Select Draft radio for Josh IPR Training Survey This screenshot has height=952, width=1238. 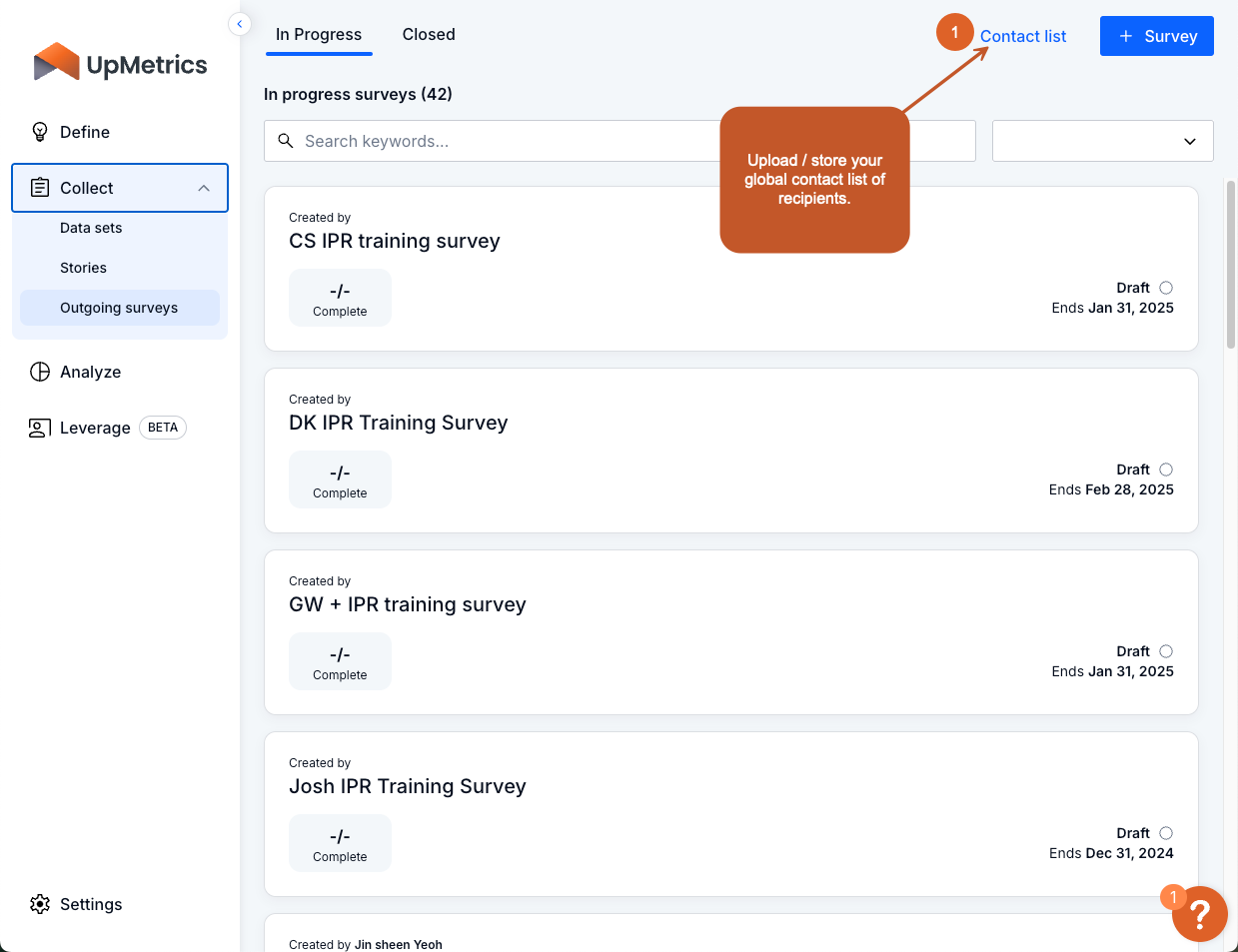click(1166, 833)
